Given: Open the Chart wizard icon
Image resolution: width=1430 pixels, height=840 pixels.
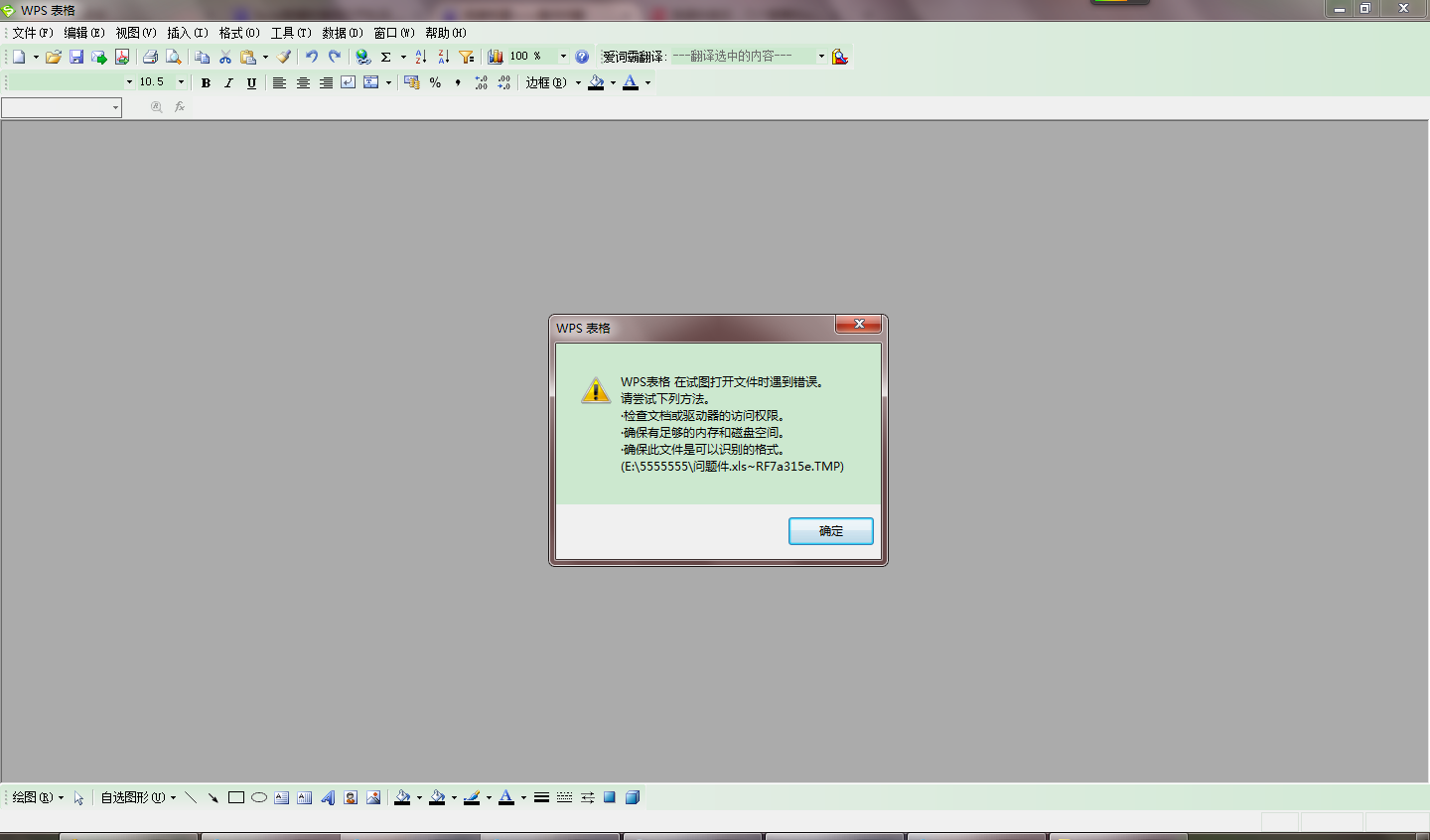Looking at the screenshot, I should (x=495, y=57).
